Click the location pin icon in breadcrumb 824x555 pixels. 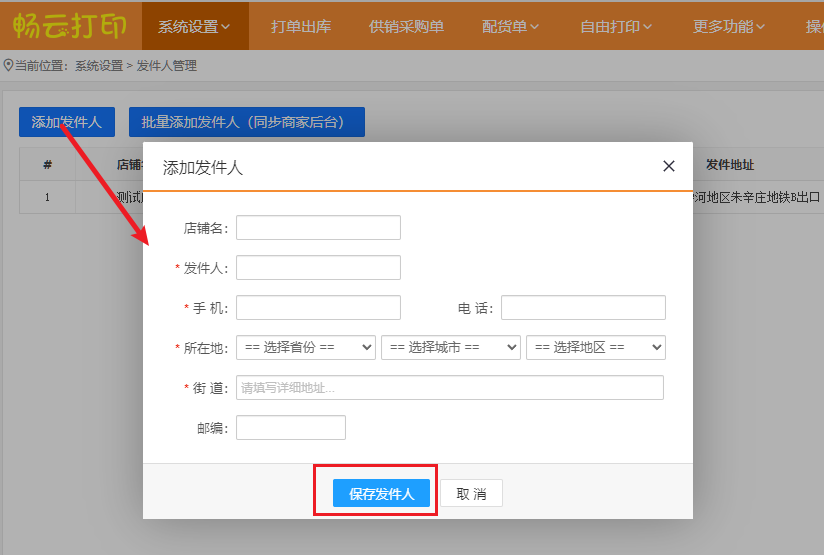tap(9, 65)
